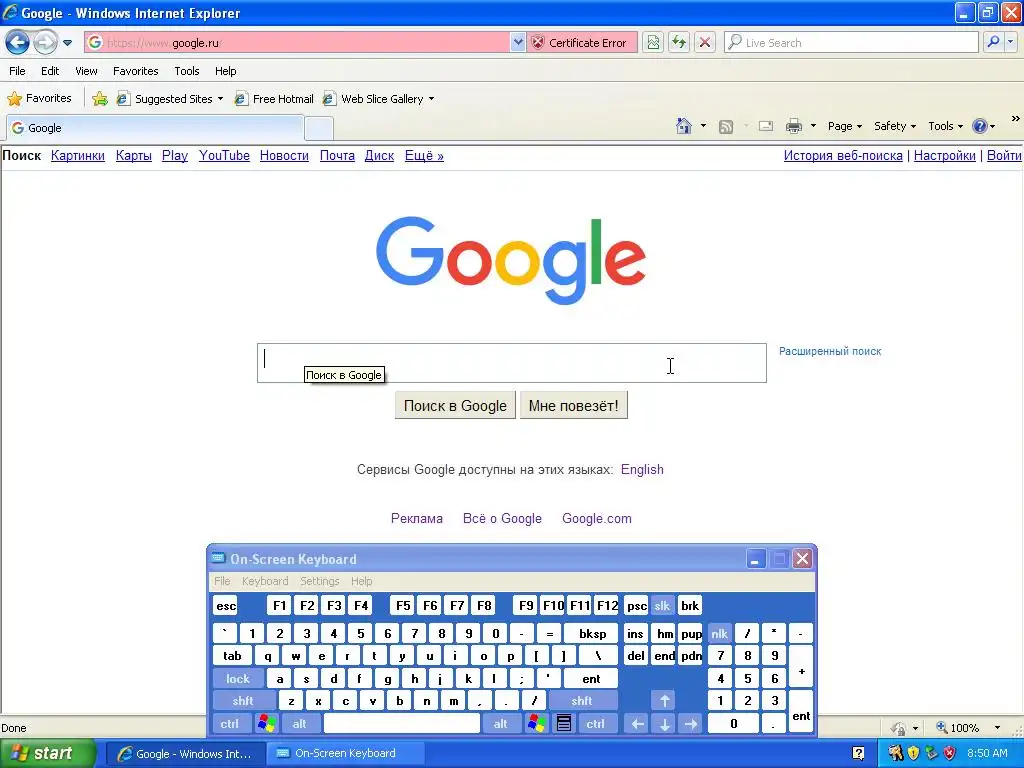Click the bksp key on keyboard
Viewport: 1024px width, 768px height.
click(x=592, y=633)
